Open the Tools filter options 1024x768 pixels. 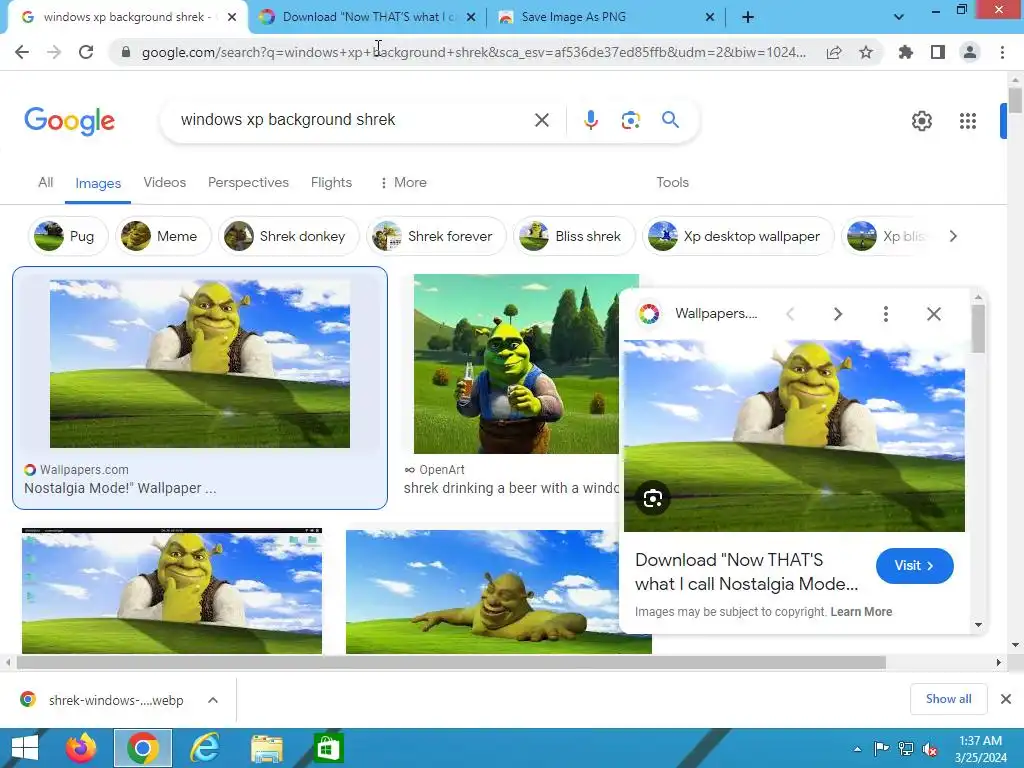tap(673, 182)
